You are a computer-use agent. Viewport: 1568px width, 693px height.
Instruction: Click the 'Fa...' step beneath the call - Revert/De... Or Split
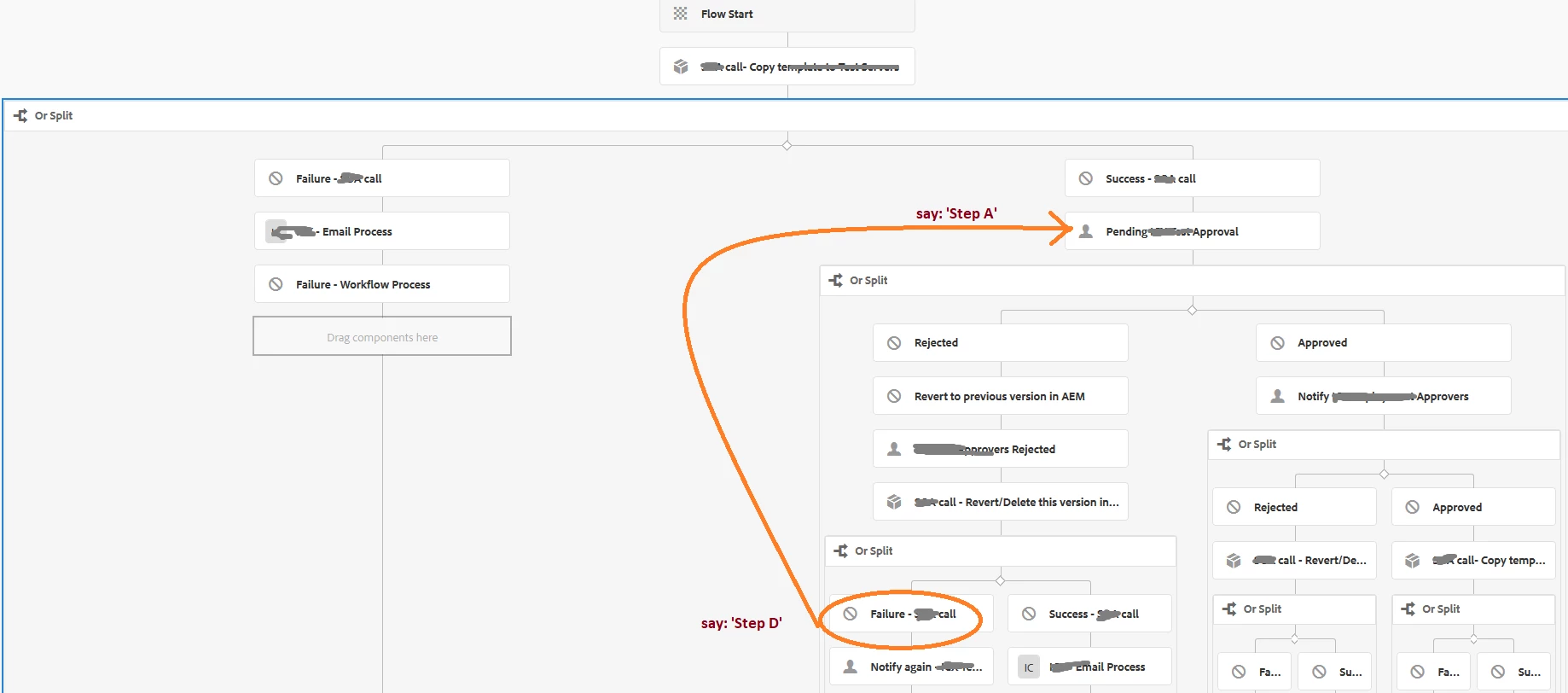1255,672
